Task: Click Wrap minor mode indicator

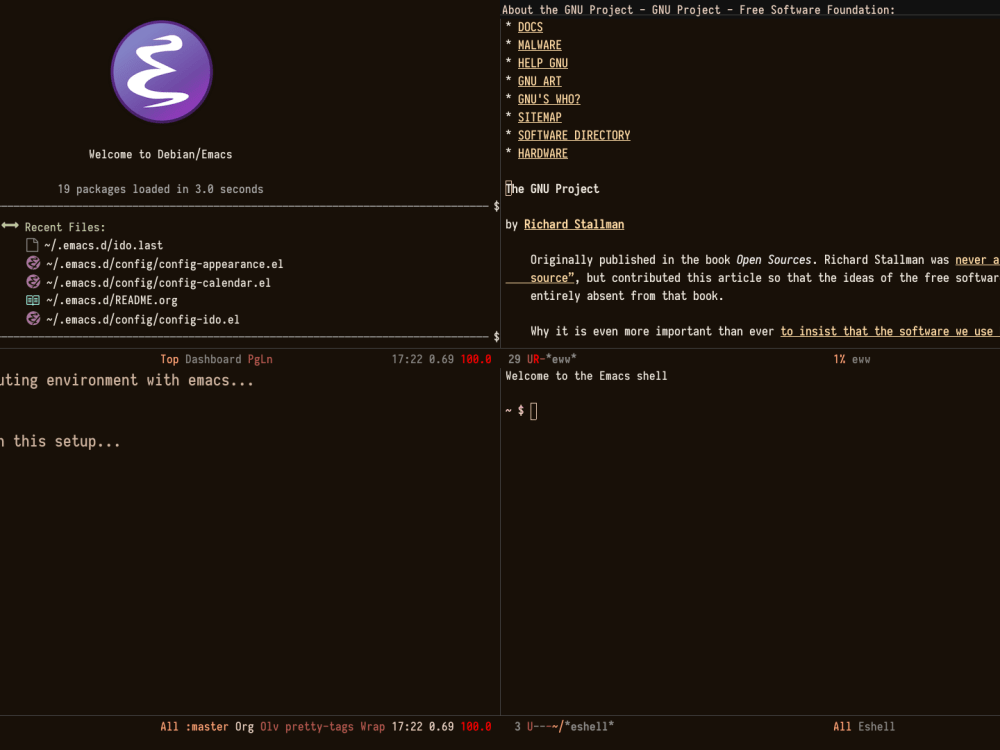Action: click(x=372, y=726)
